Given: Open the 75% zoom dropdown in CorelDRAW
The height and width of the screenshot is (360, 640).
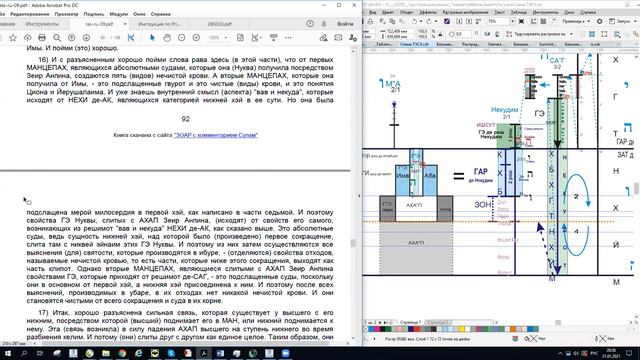Looking at the screenshot, I should coord(512,21).
